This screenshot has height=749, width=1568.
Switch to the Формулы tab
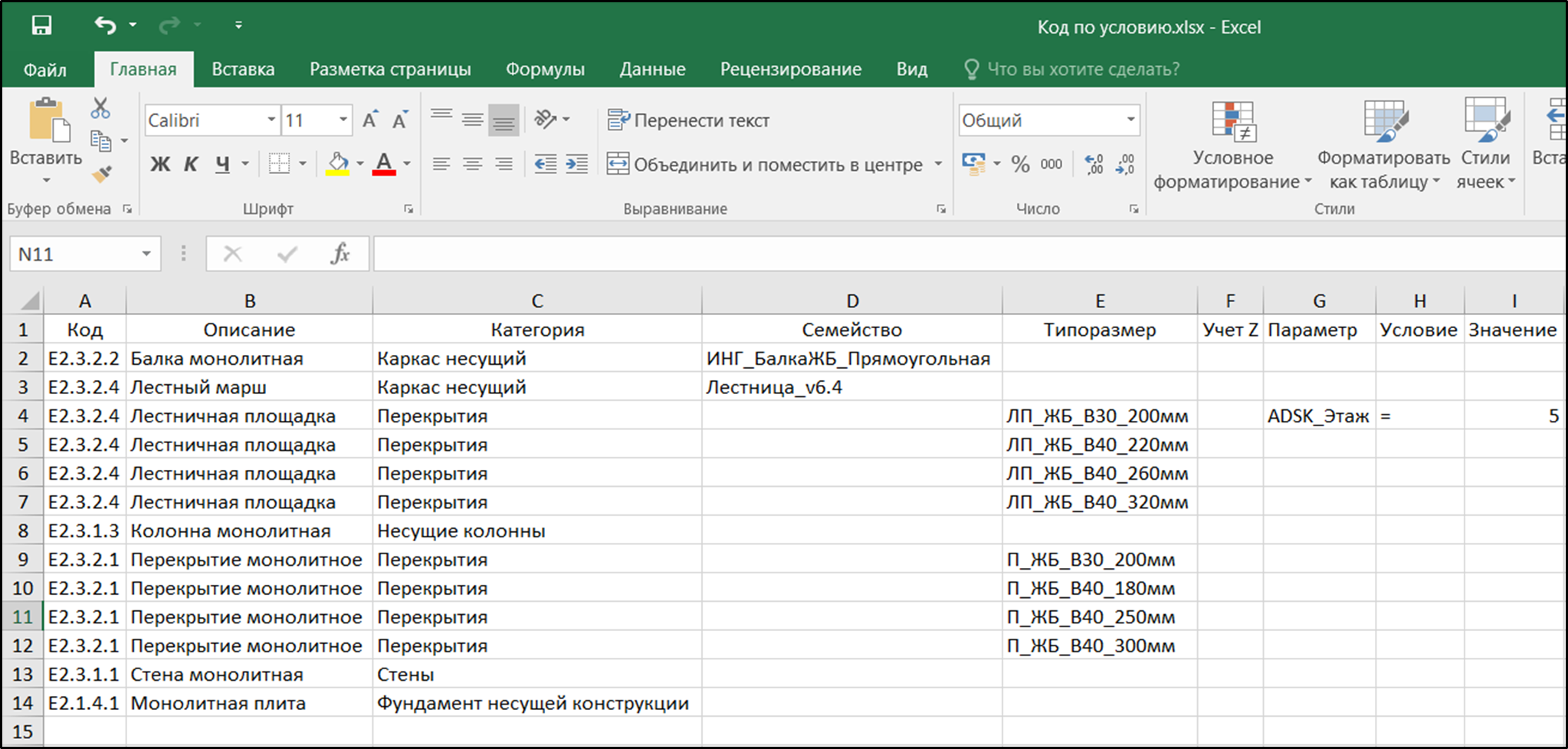point(545,70)
